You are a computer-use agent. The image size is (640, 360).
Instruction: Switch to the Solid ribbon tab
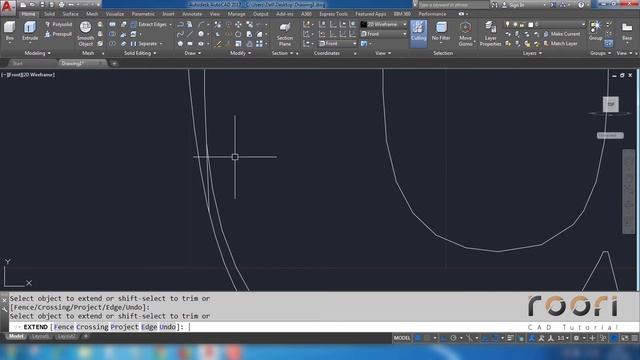pos(49,14)
